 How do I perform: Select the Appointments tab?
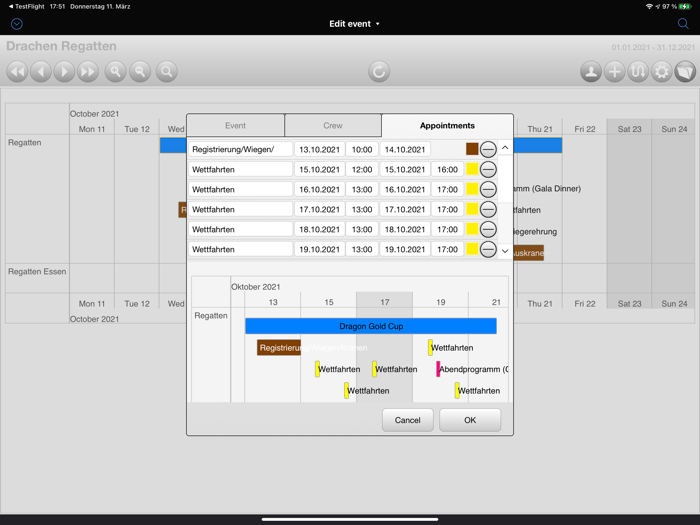pyautogui.click(x=447, y=125)
